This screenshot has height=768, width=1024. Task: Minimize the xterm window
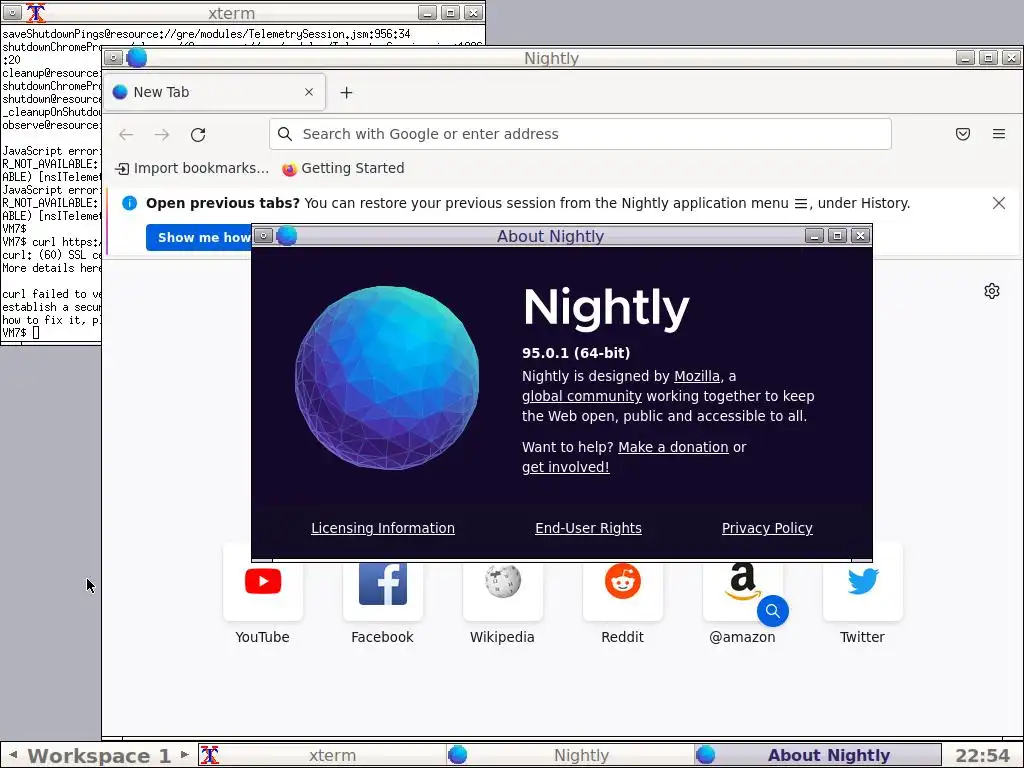(x=427, y=12)
